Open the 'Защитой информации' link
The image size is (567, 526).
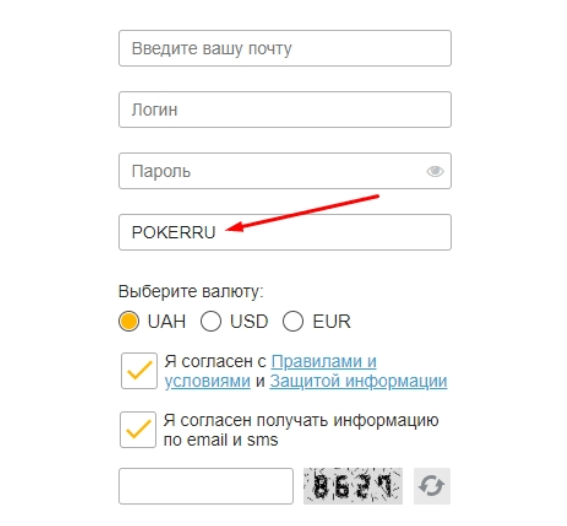click(x=358, y=381)
